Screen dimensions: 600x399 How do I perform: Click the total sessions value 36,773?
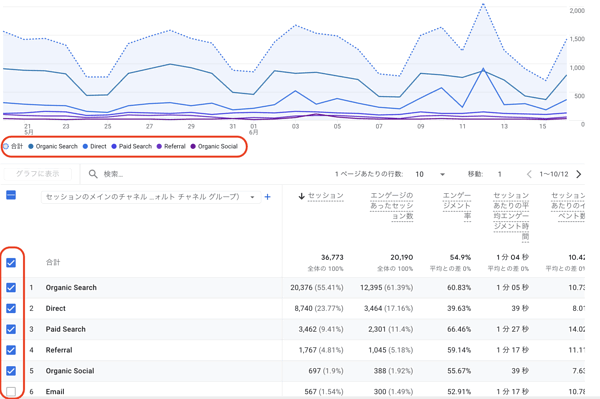(x=332, y=257)
